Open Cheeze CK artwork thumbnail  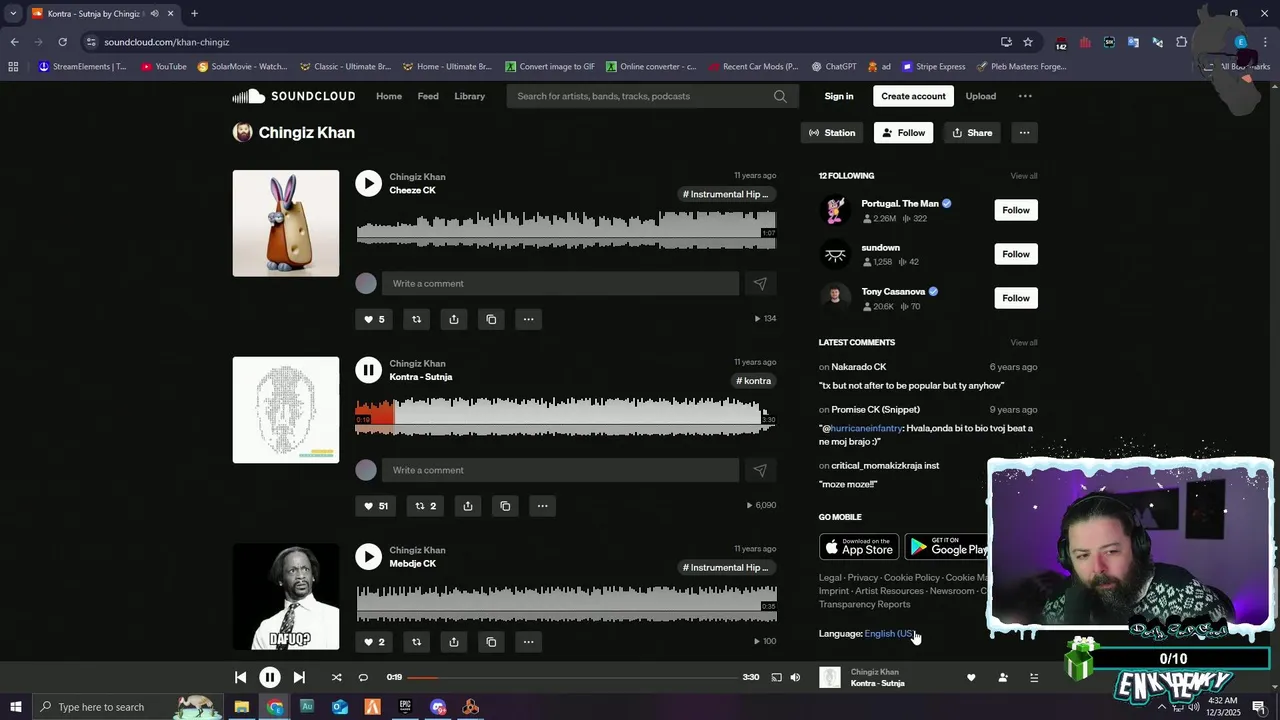(286, 223)
